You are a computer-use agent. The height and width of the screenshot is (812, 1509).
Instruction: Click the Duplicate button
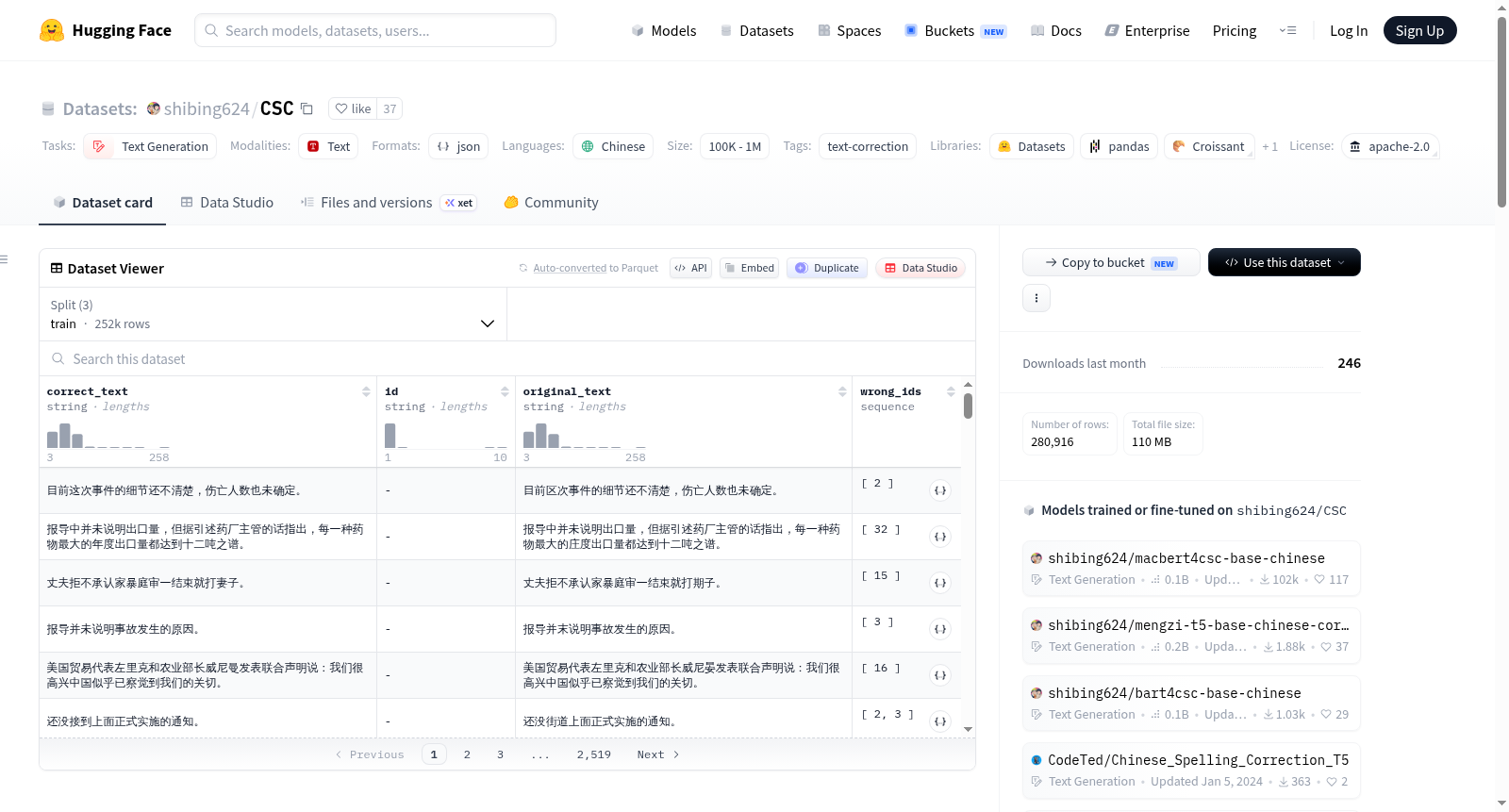pos(827,268)
